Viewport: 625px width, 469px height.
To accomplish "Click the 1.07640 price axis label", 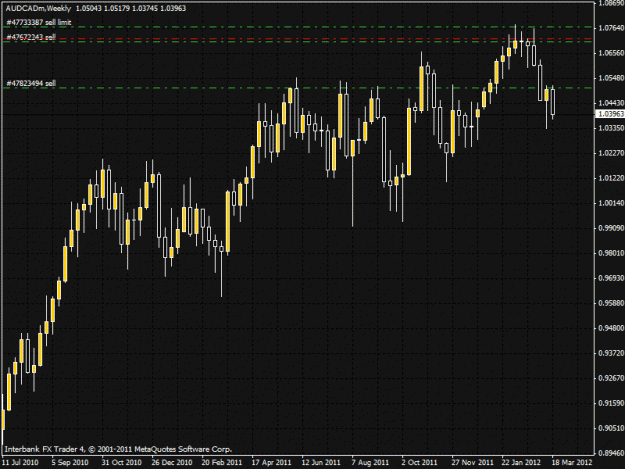I will 611,28.
